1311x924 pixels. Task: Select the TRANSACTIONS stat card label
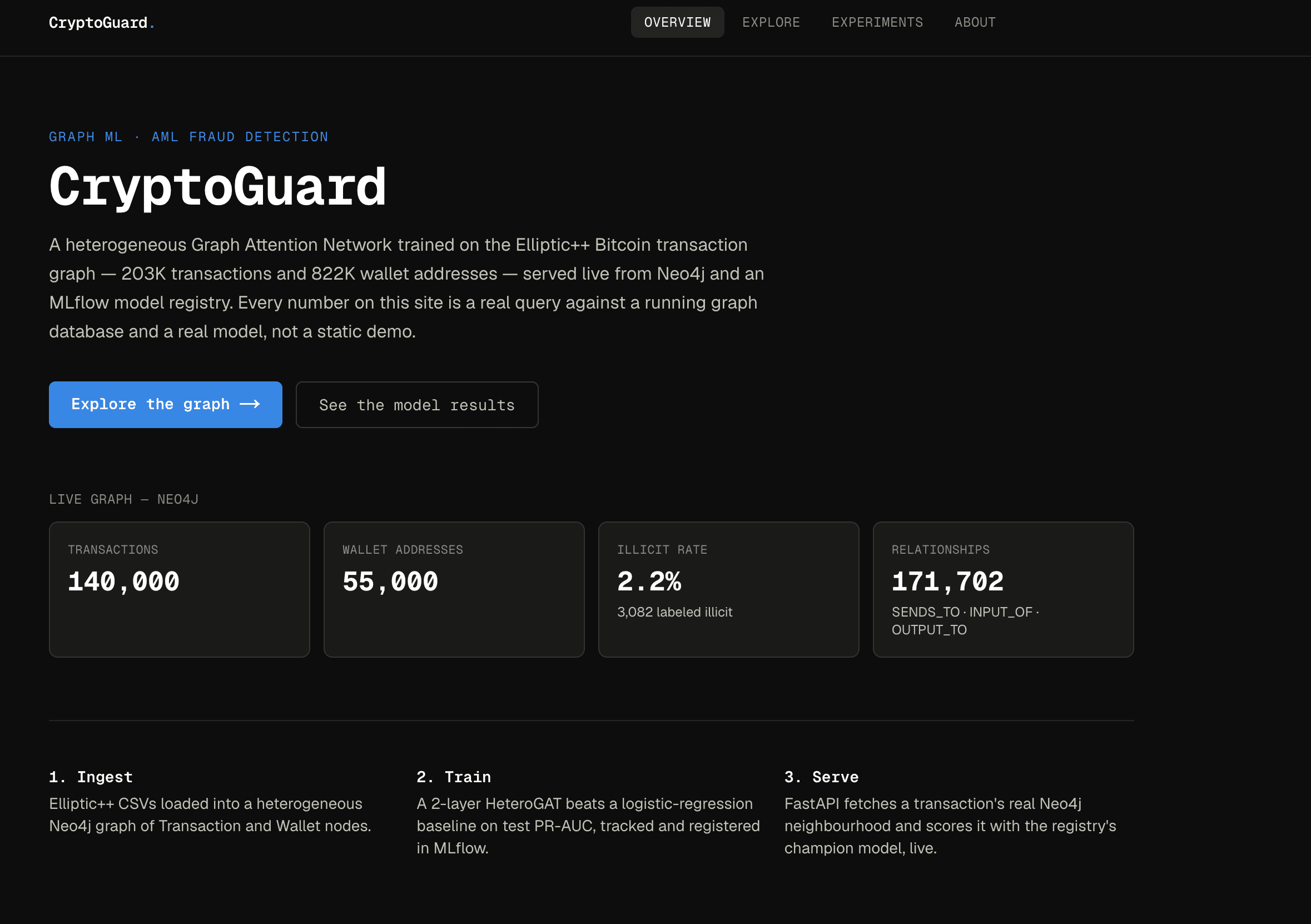pos(113,549)
